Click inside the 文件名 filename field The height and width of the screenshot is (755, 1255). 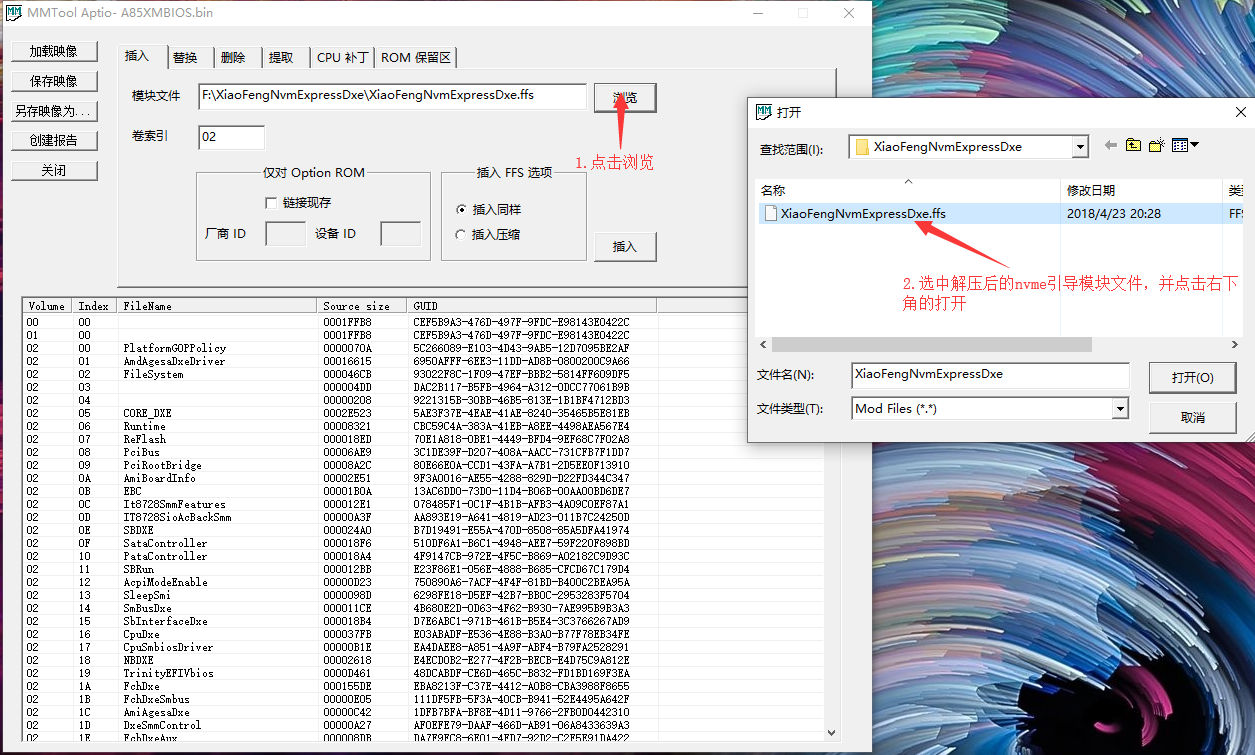pyautogui.click(x=990, y=374)
